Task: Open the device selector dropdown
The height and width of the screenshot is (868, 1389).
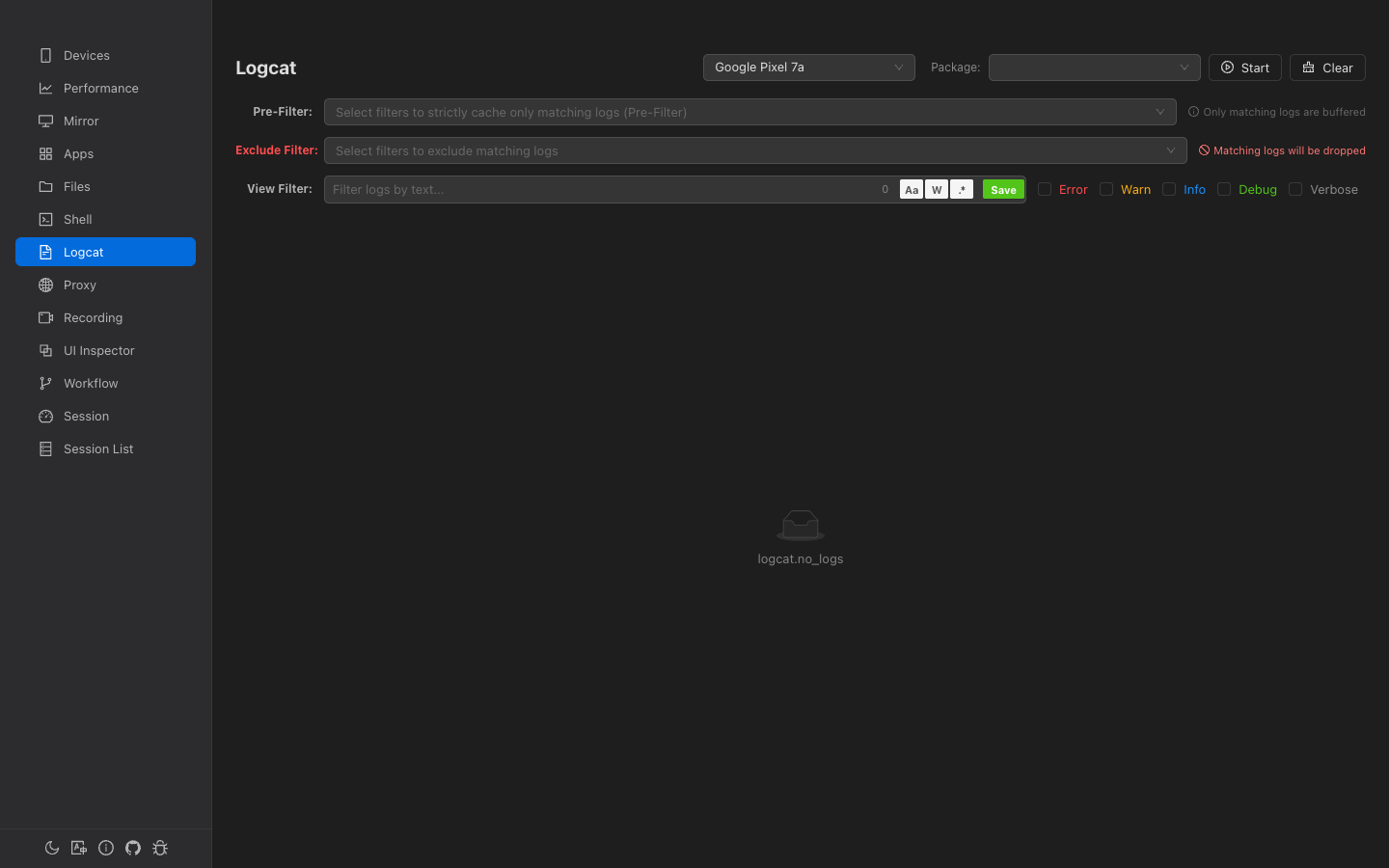Action: pos(808,68)
